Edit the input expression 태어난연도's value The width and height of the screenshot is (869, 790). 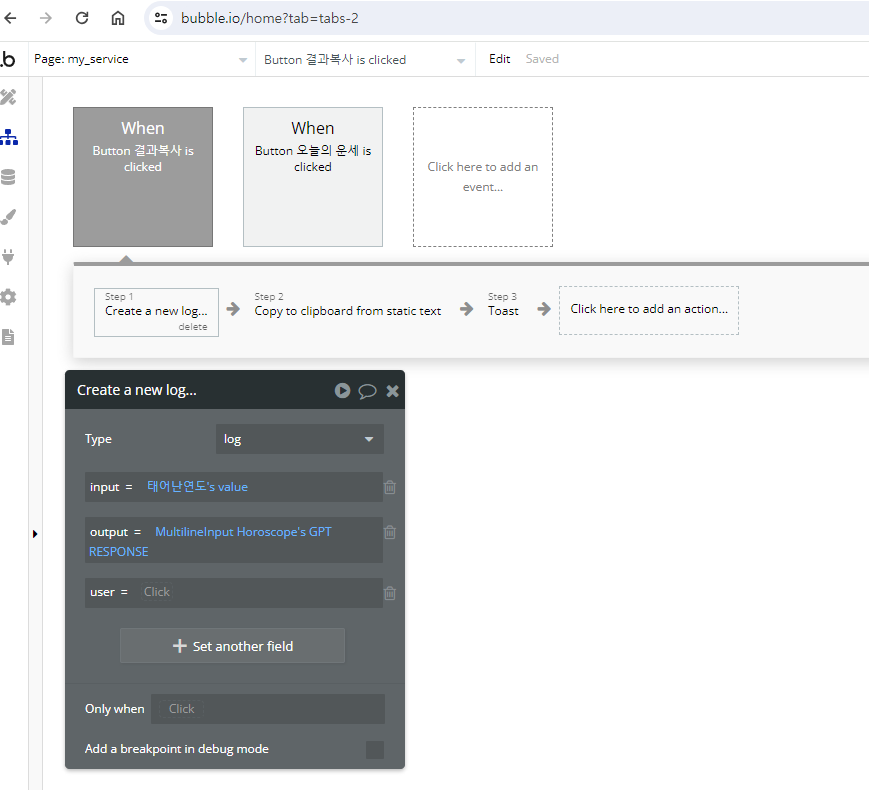point(197,487)
